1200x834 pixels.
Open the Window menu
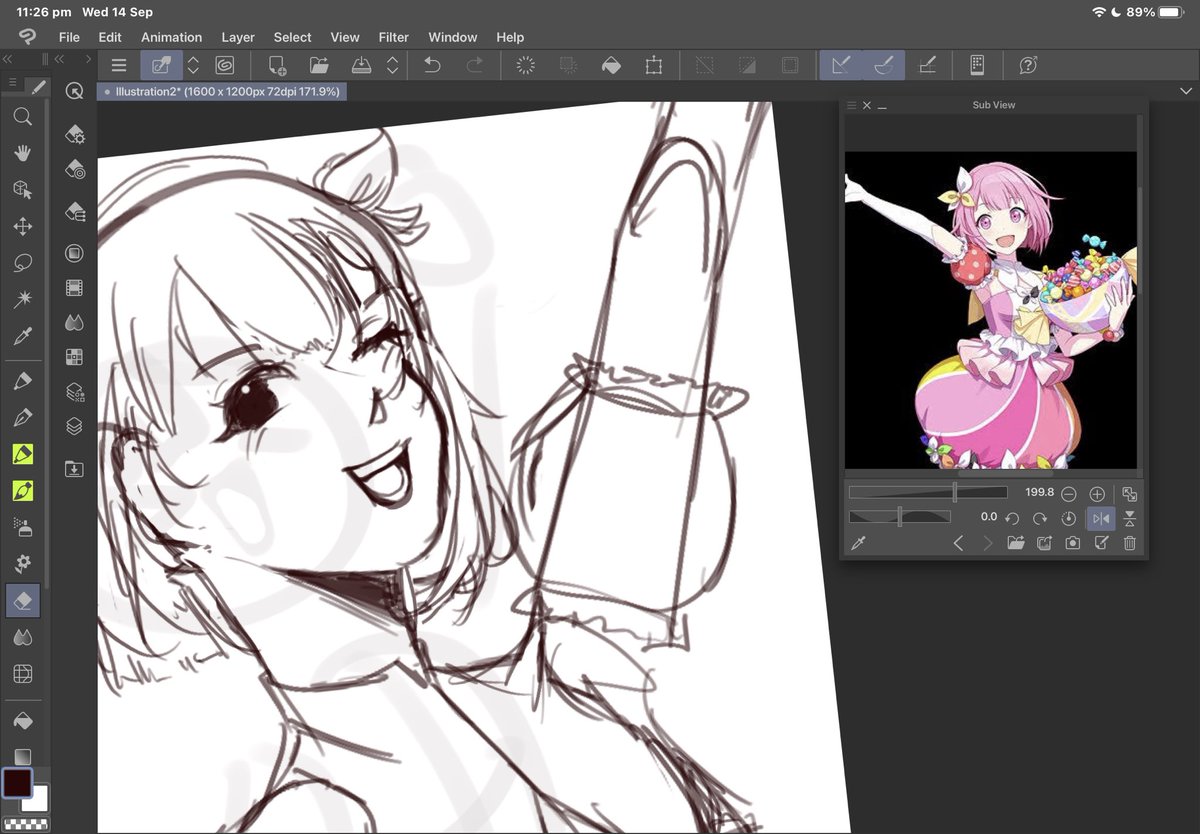tap(453, 37)
